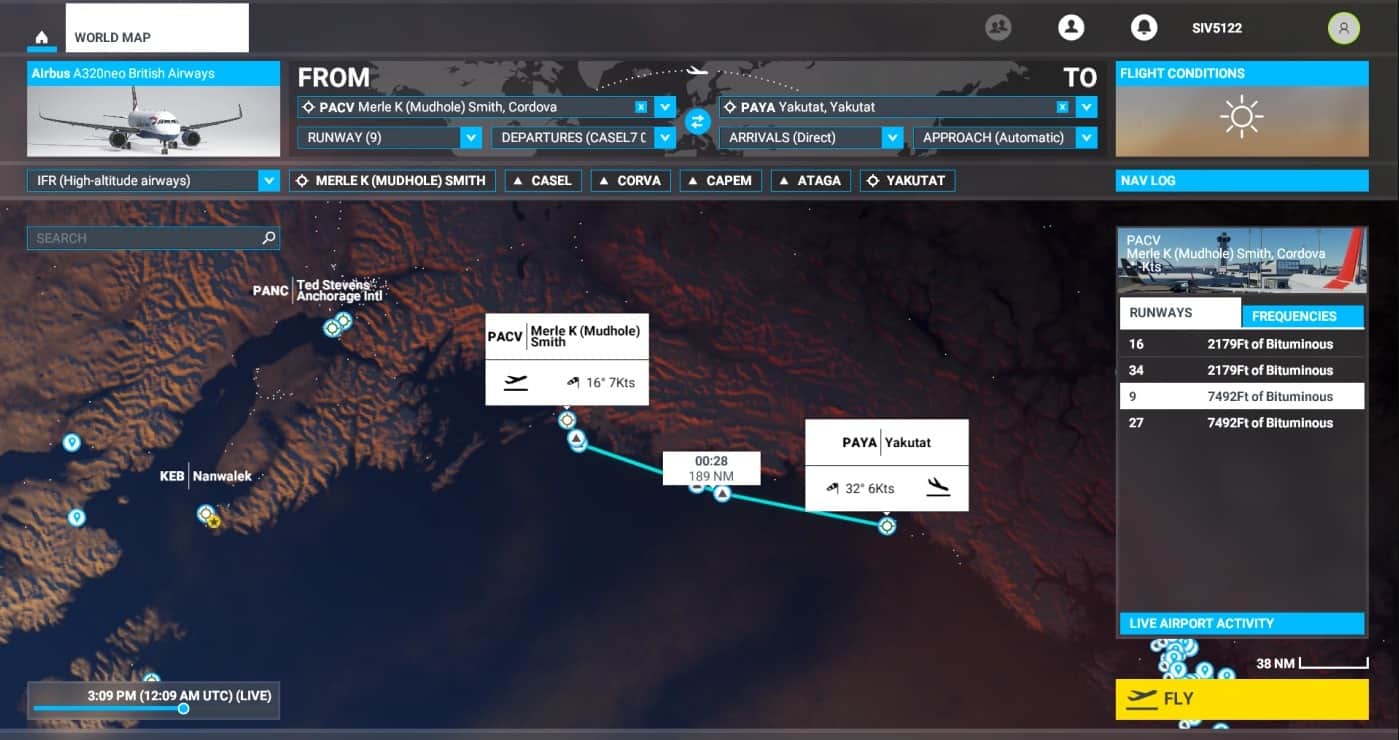
Task: Click the green player avatar icon
Action: pyautogui.click(x=1343, y=28)
